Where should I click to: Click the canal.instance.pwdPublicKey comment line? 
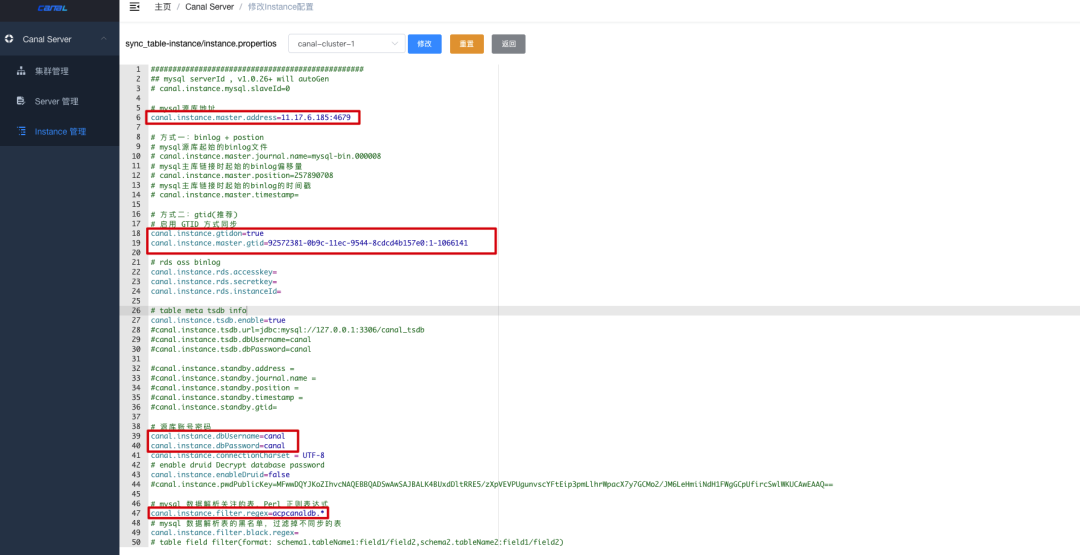coord(491,484)
